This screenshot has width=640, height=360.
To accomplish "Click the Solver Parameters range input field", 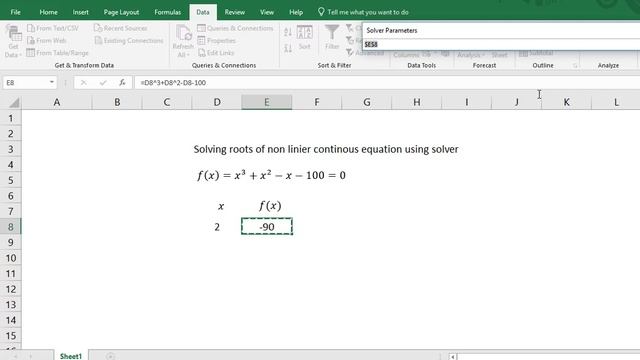I will coord(502,44).
